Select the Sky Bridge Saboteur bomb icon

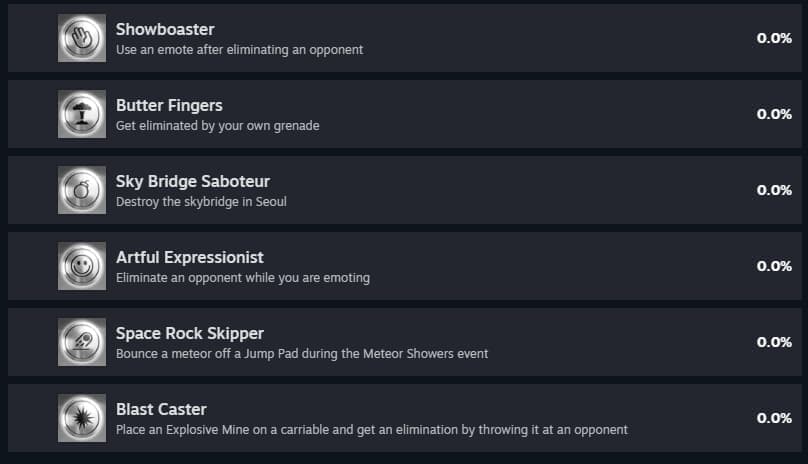tap(82, 190)
